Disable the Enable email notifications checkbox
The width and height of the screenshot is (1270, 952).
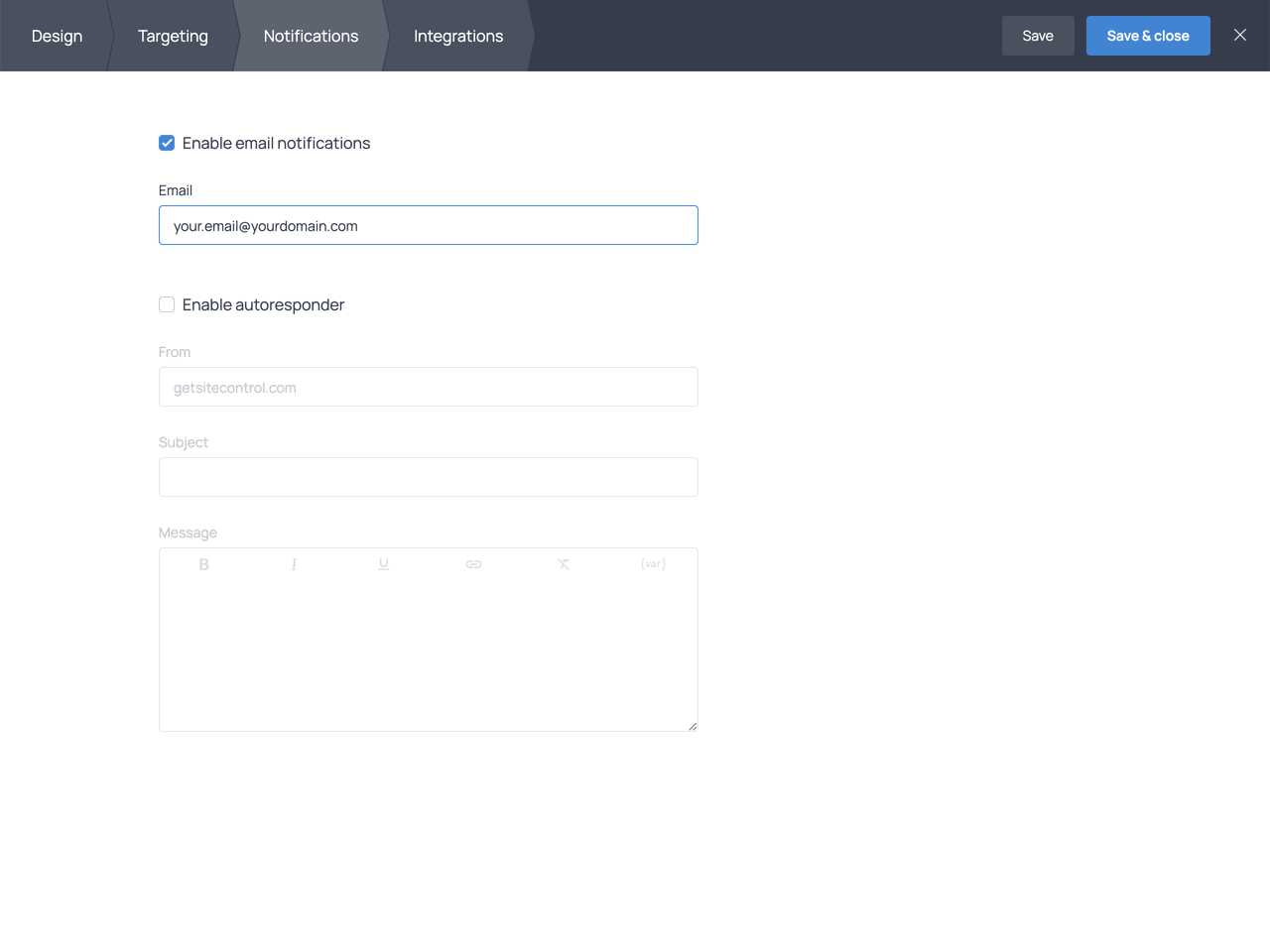point(167,143)
